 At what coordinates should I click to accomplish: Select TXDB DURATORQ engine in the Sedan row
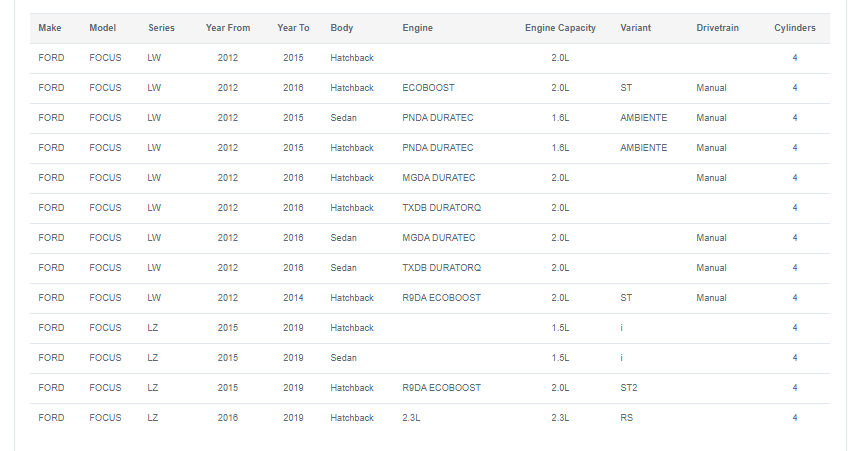pos(441,268)
